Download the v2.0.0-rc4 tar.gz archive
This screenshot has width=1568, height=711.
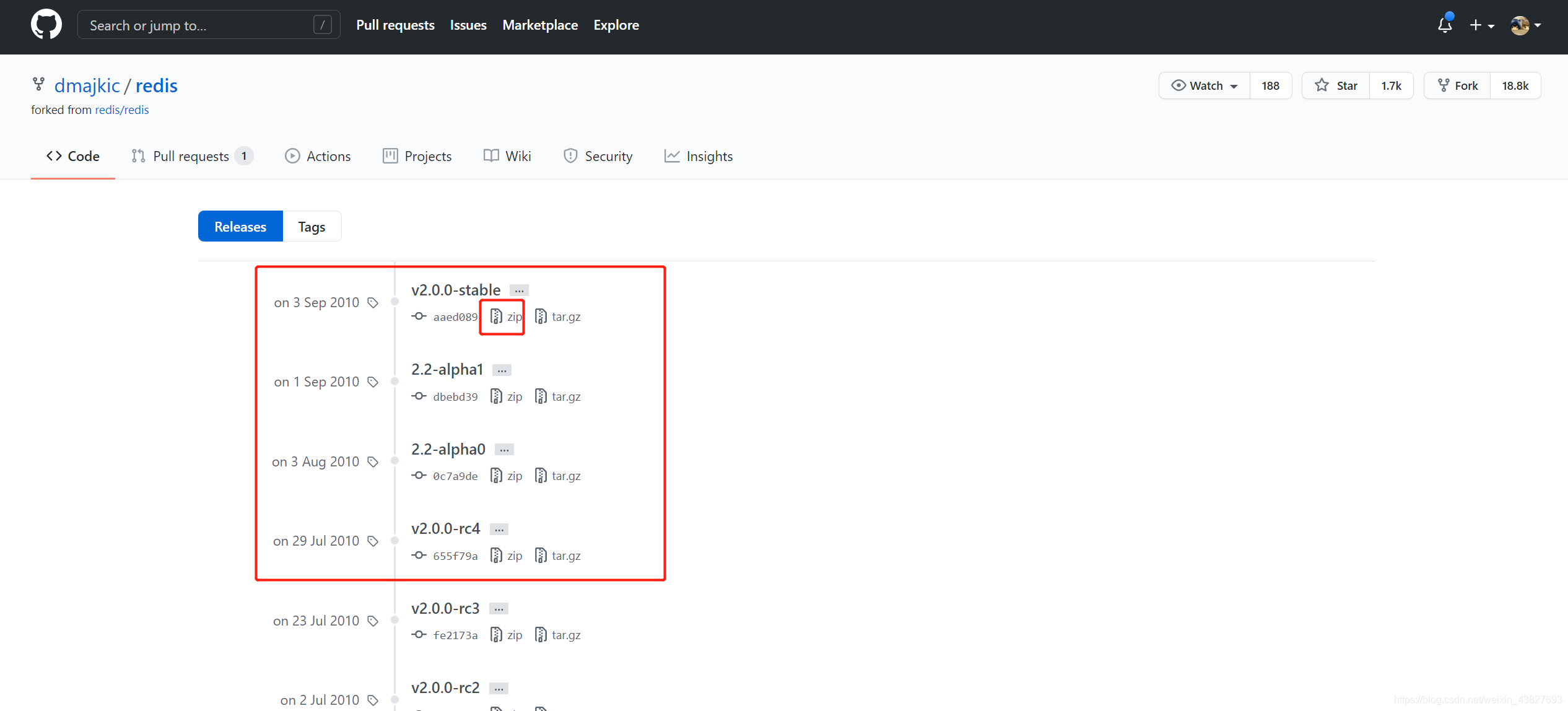558,556
